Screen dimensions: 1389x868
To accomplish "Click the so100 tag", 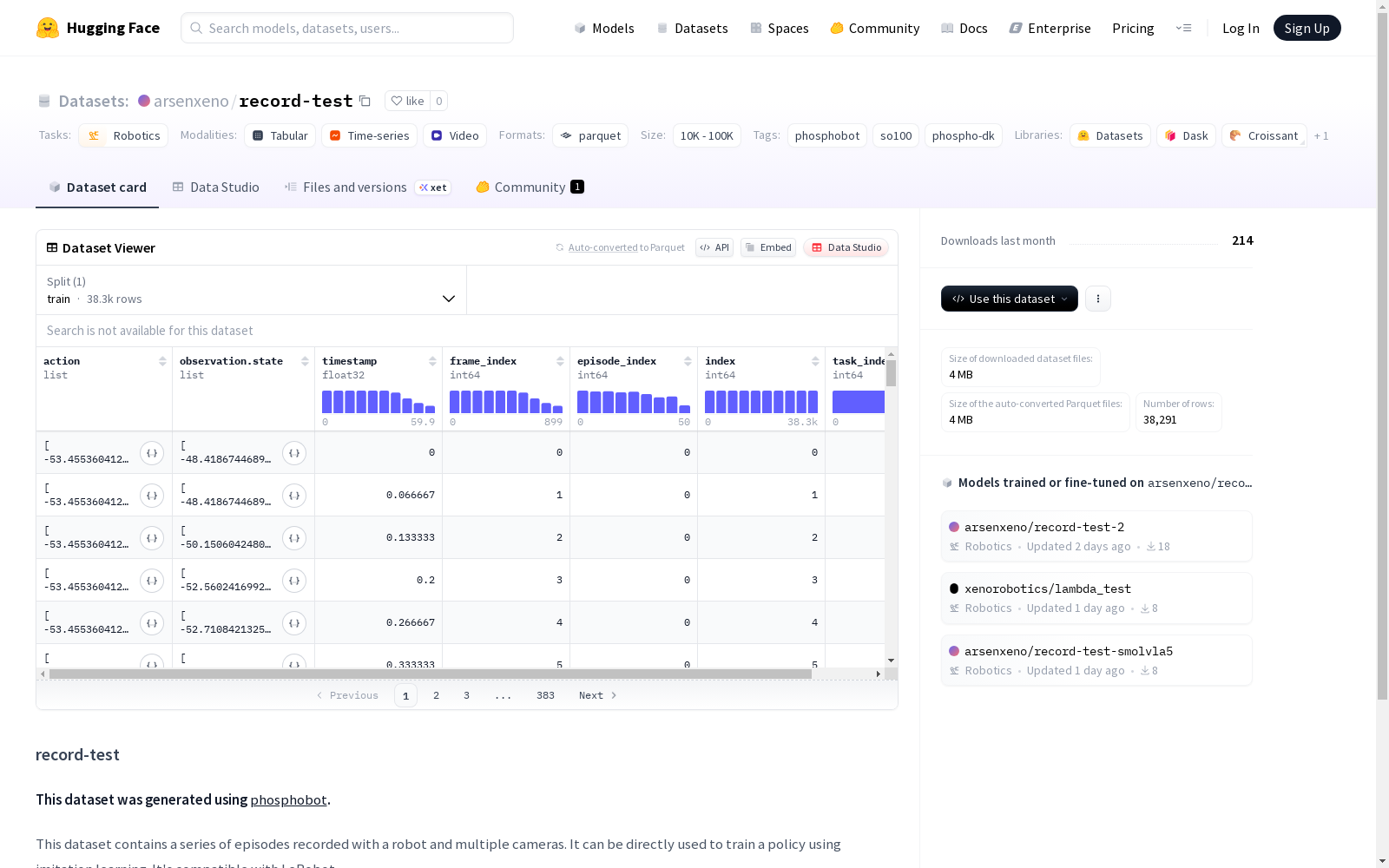I will (x=896, y=135).
